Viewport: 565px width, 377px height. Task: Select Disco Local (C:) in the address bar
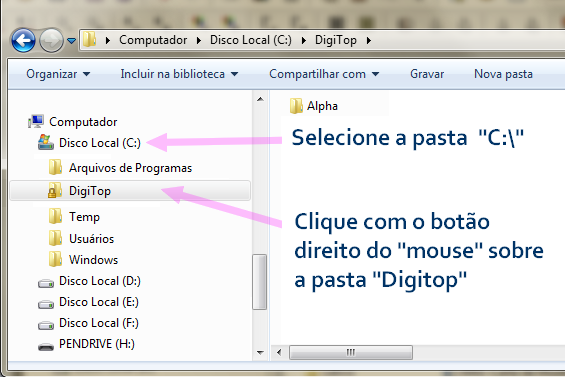(251, 40)
